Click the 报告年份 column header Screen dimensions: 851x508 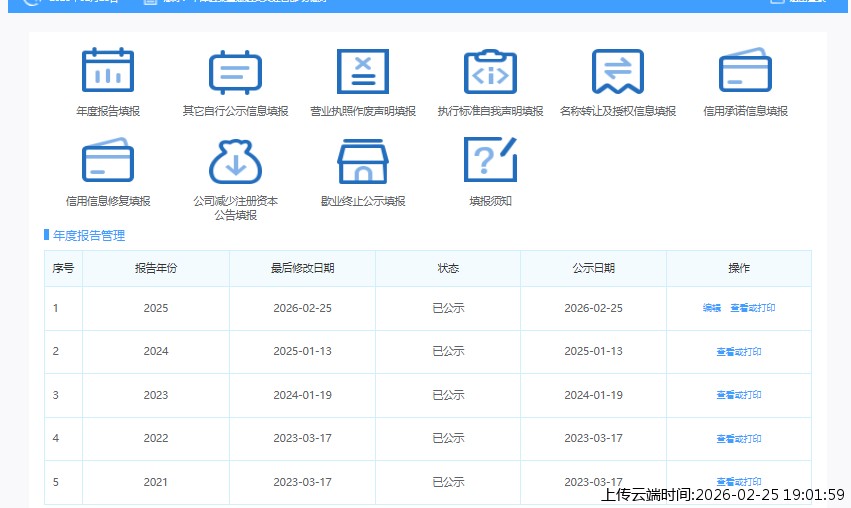tap(156, 269)
